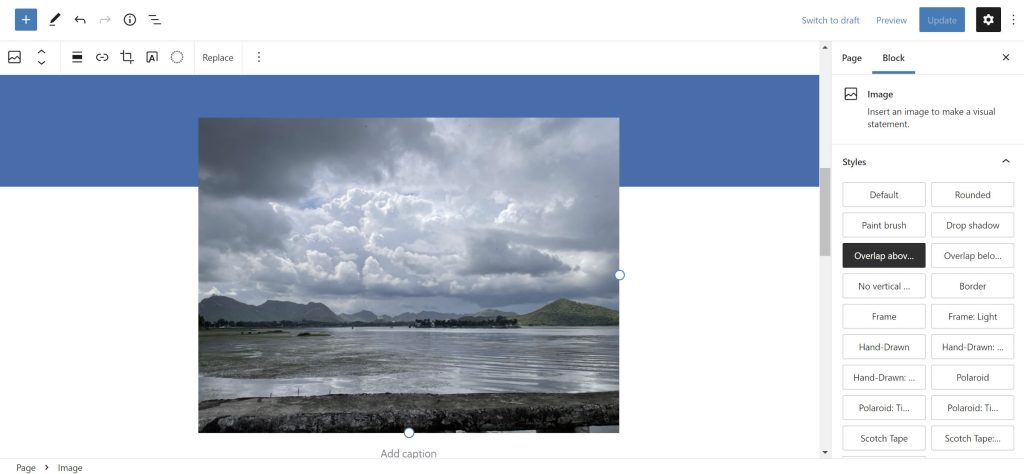Open the Settings gear panel
The height and width of the screenshot is (474, 1024).
pos(988,20)
